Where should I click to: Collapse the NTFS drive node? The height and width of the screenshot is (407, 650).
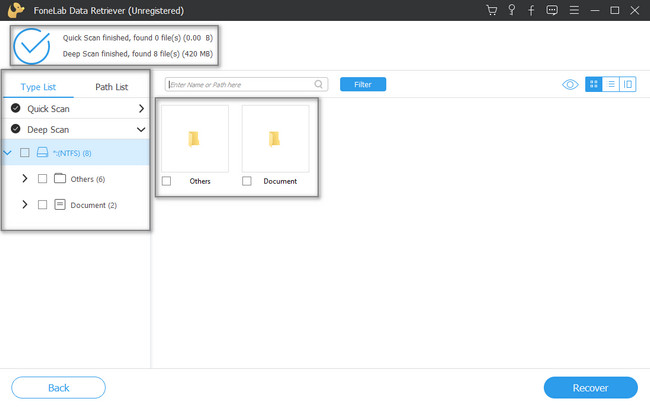coord(7,153)
